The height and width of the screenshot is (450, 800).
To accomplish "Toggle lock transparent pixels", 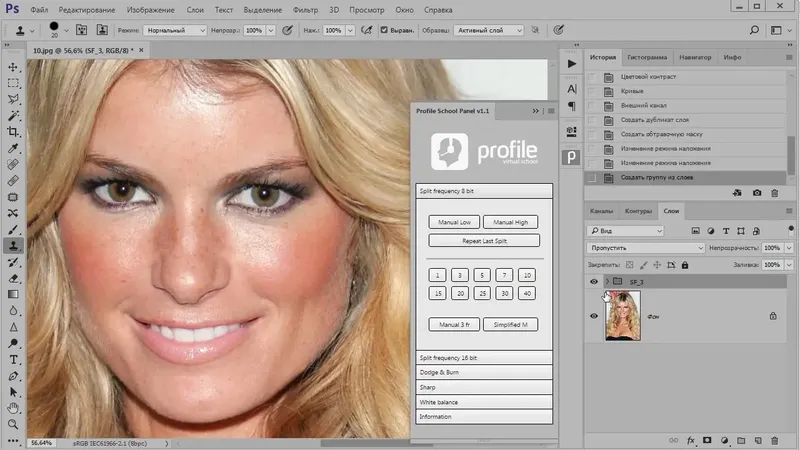I will pos(630,265).
